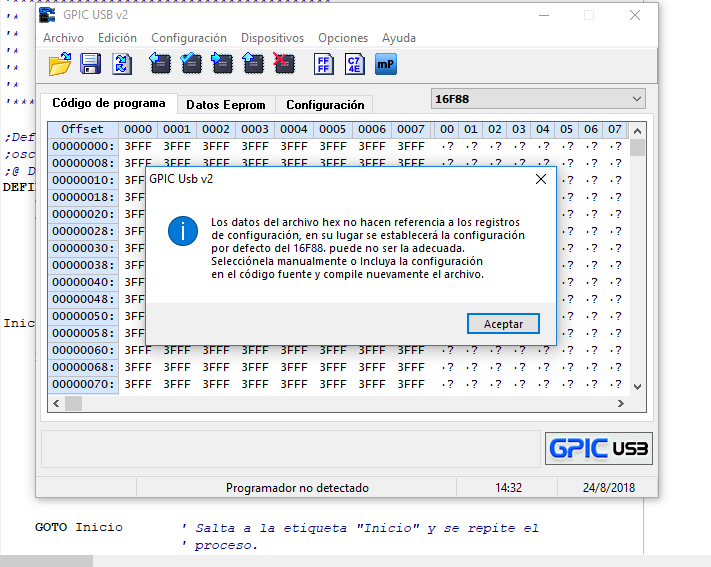Click the 0000 column header

pyautogui.click(x=138, y=129)
